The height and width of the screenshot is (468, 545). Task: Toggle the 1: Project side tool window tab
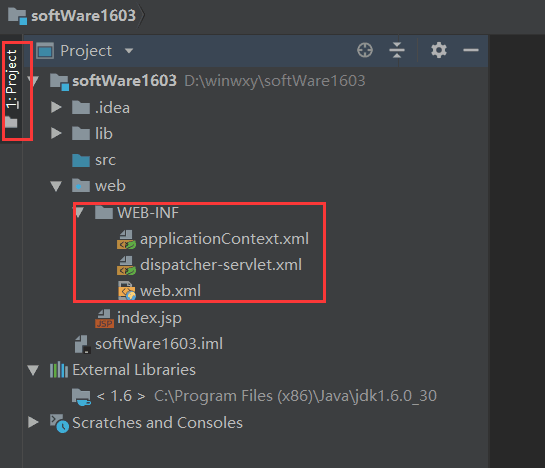[11, 89]
